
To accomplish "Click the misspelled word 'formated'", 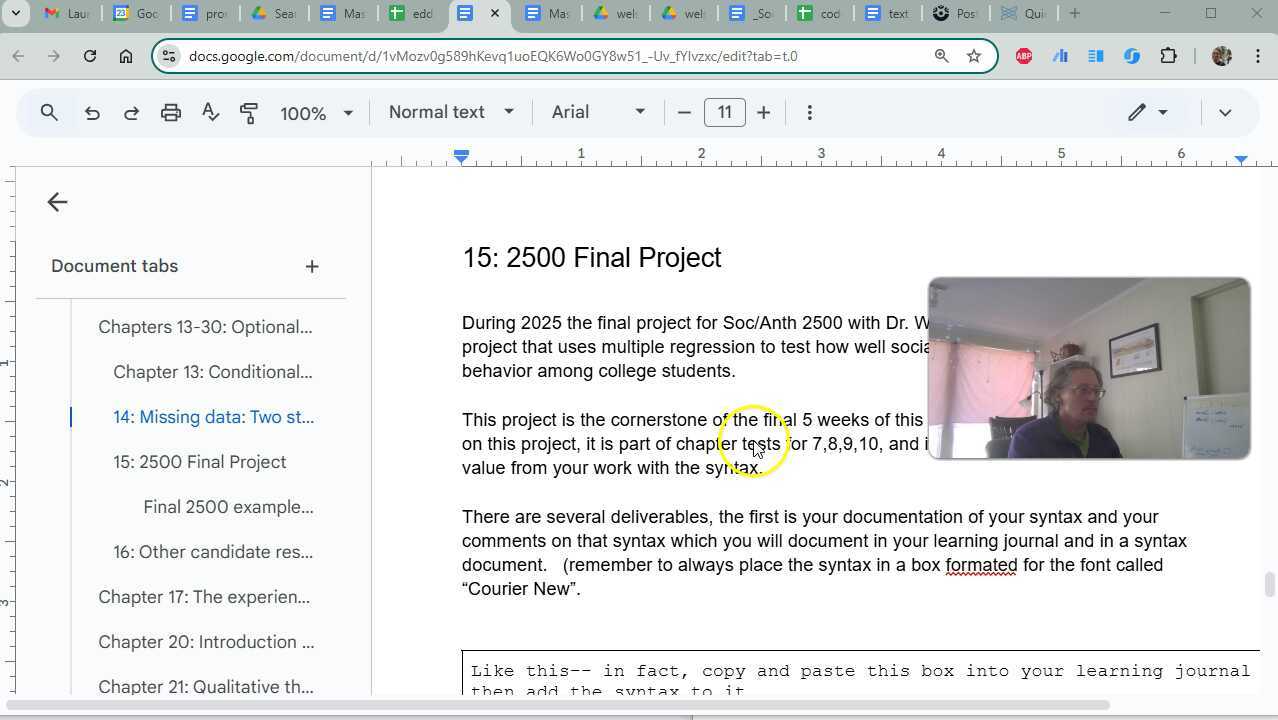I will [x=981, y=565].
